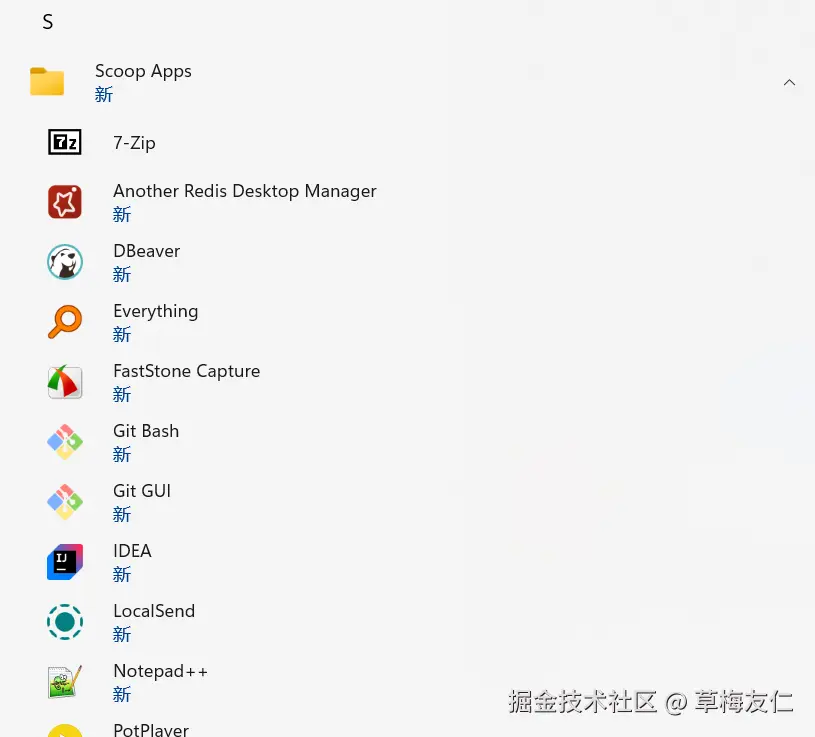Select the FastStone Capture name
Screen dimensions: 815x737
point(187,371)
